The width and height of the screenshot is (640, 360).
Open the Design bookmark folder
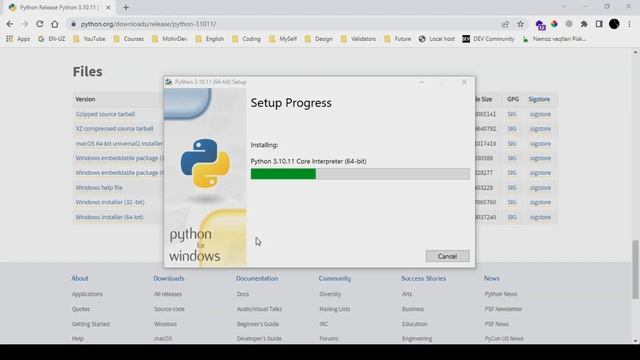[318, 39]
